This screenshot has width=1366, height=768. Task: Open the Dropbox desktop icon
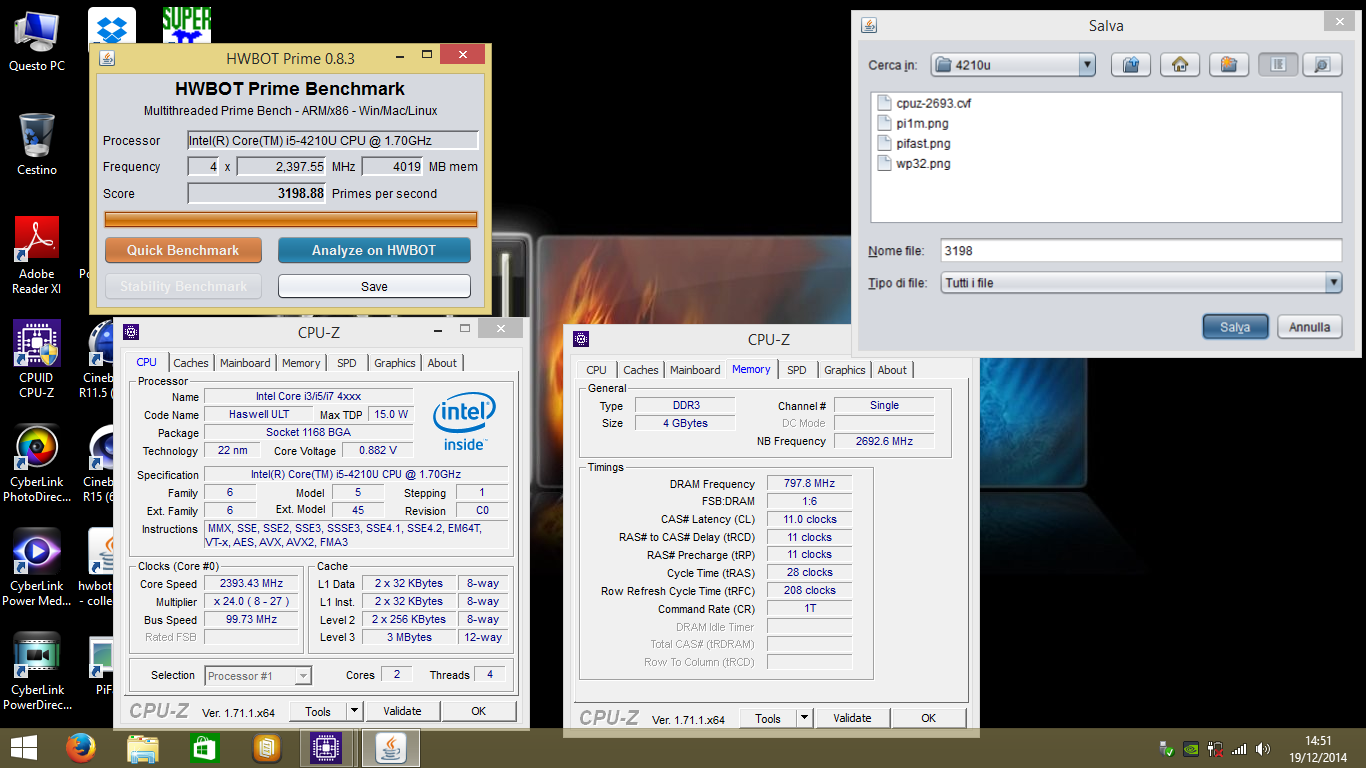tap(112, 26)
